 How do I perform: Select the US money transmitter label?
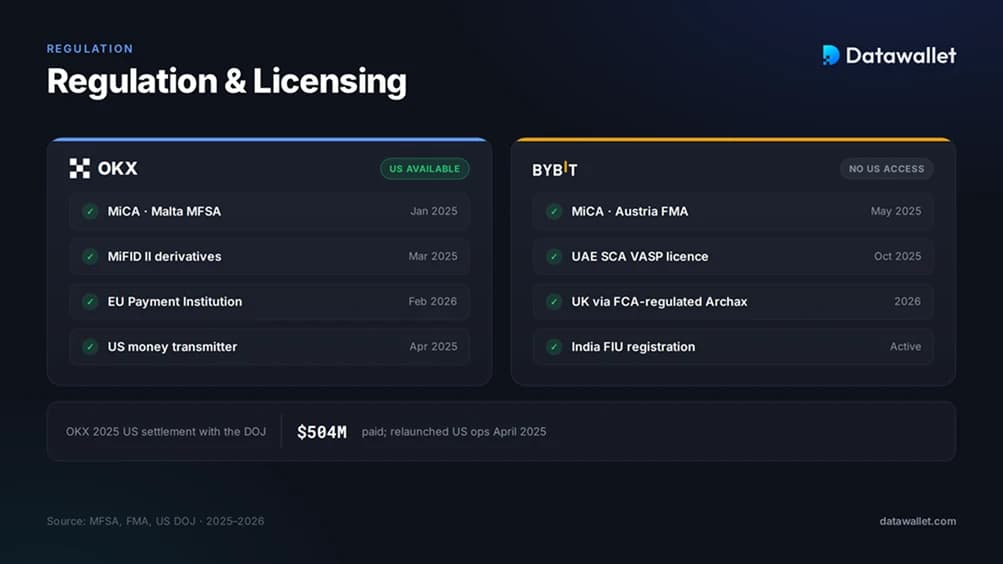tap(172, 347)
